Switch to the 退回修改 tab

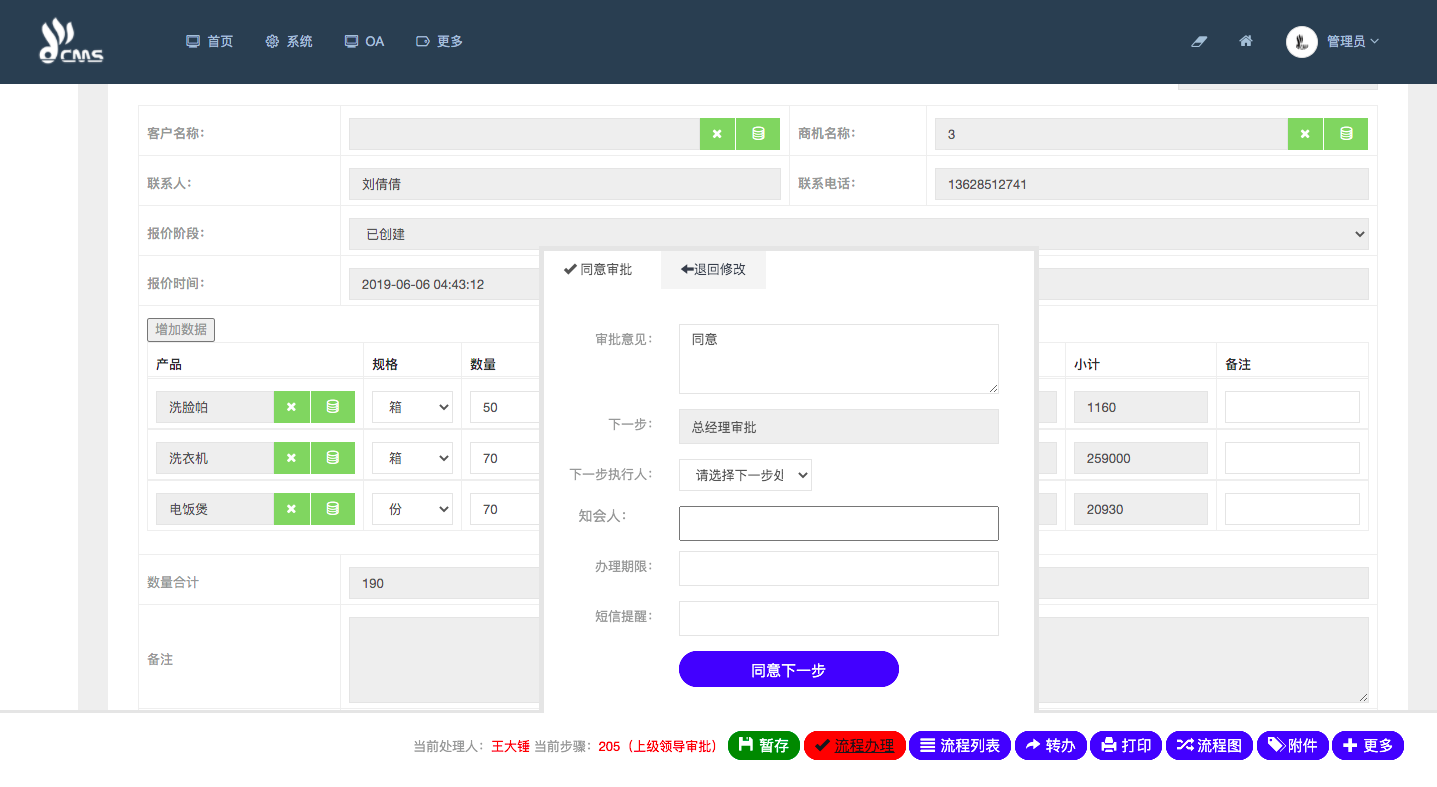713,270
